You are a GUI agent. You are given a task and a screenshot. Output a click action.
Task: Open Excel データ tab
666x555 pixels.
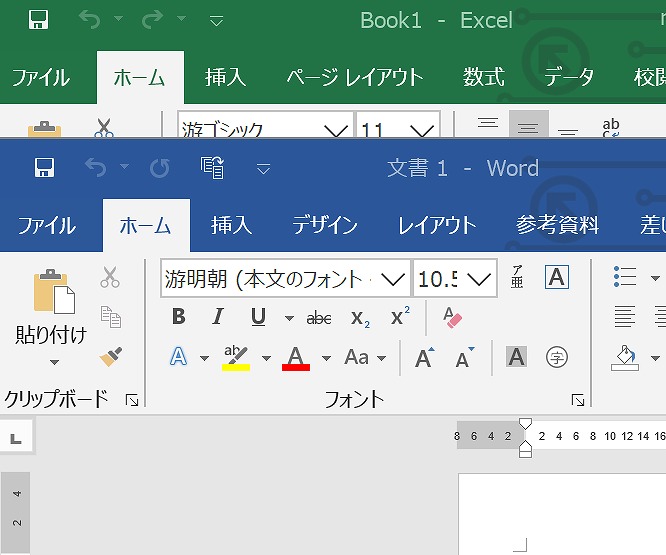coord(569,78)
